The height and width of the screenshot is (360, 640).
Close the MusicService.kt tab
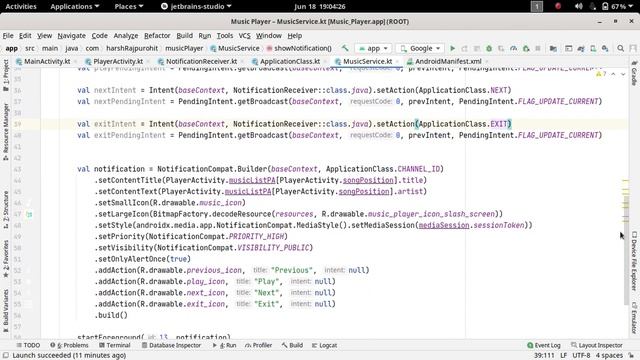pyautogui.click(x=397, y=61)
